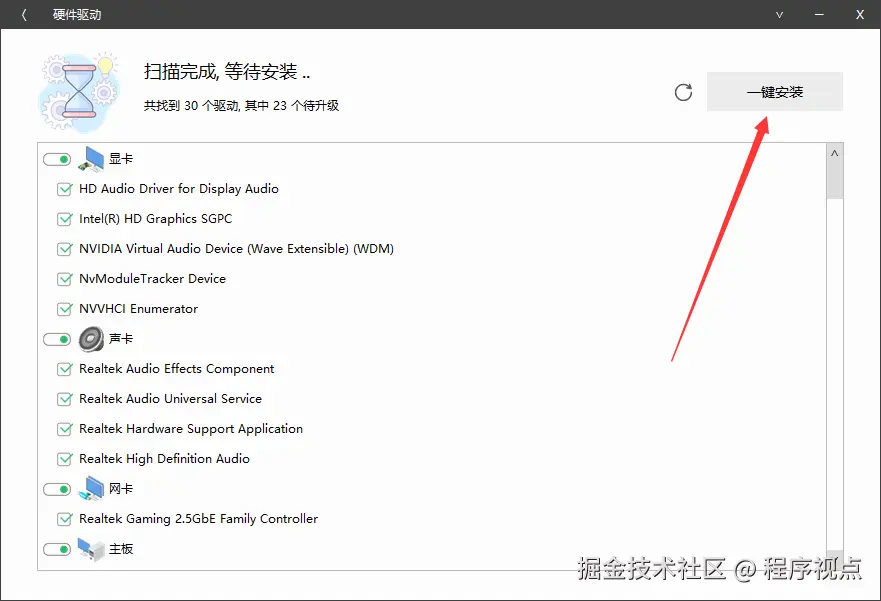Image resolution: width=881 pixels, height=601 pixels.
Task: Click the 扫描完成, 等待安装 heading
Action: point(227,72)
